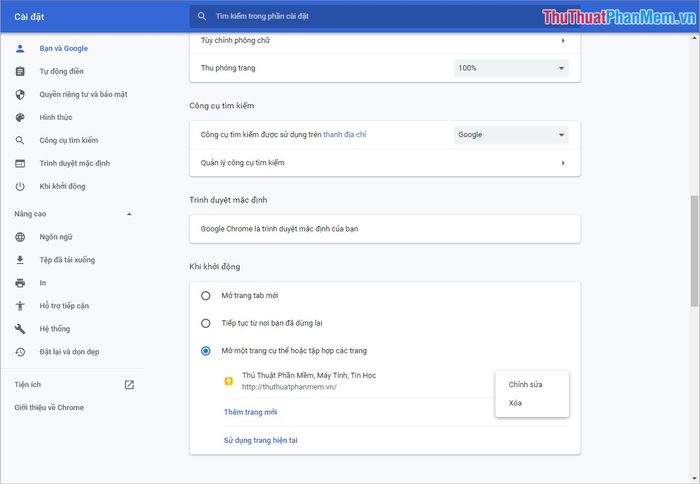The image size is (700, 484).
Task: Open the Thu phóng trang 100% dropdown
Action: [x=511, y=68]
